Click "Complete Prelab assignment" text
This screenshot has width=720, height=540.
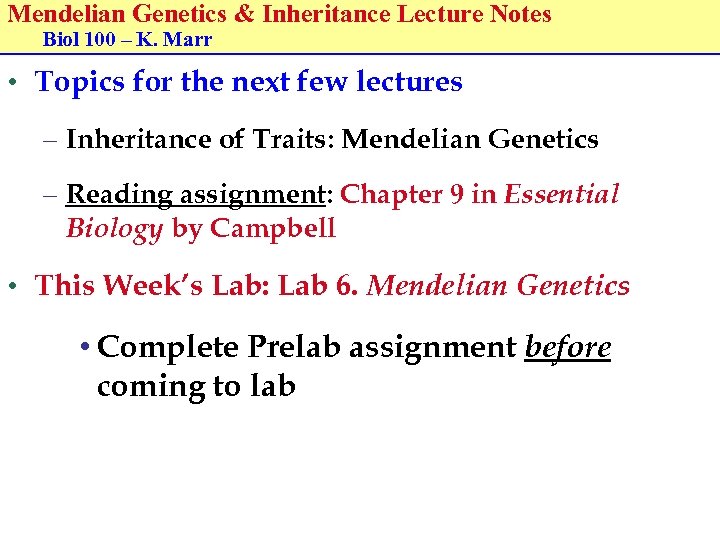click(x=308, y=348)
